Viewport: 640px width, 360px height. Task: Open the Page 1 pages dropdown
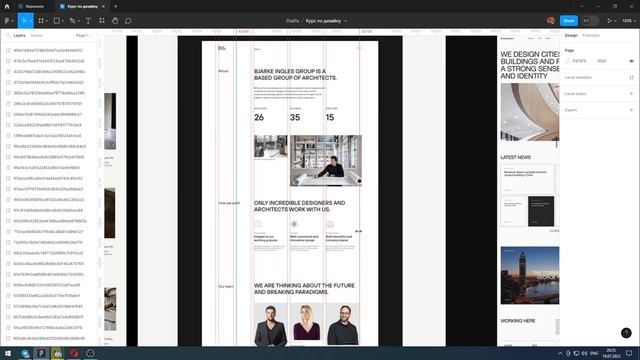pos(83,36)
